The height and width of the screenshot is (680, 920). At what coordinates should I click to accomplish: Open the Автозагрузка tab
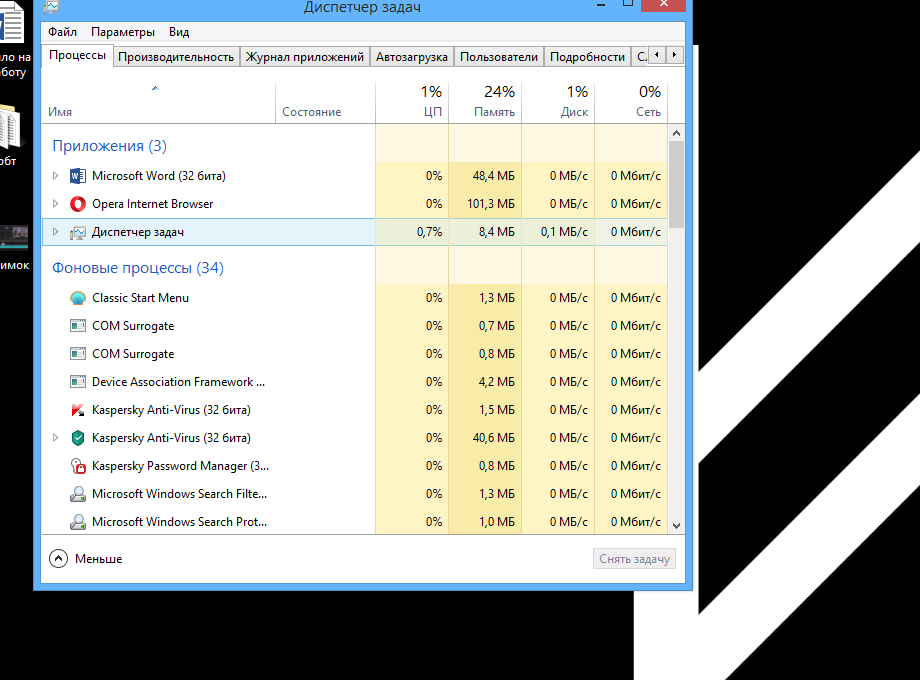tap(412, 57)
